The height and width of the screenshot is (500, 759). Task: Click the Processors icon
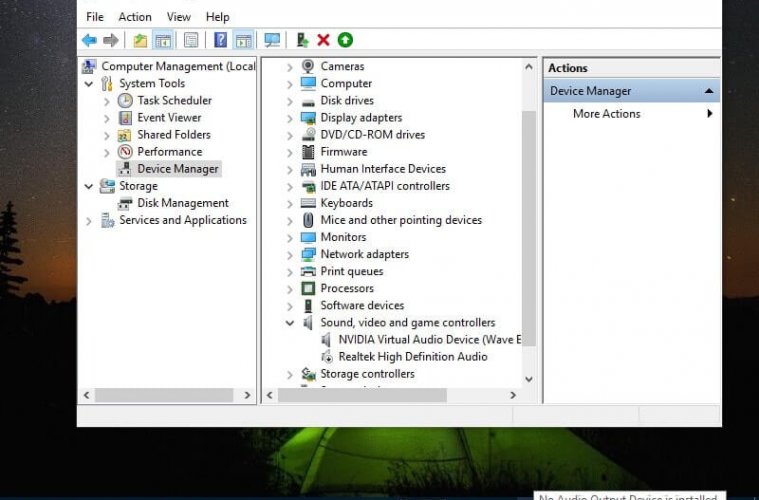coord(308,288)
